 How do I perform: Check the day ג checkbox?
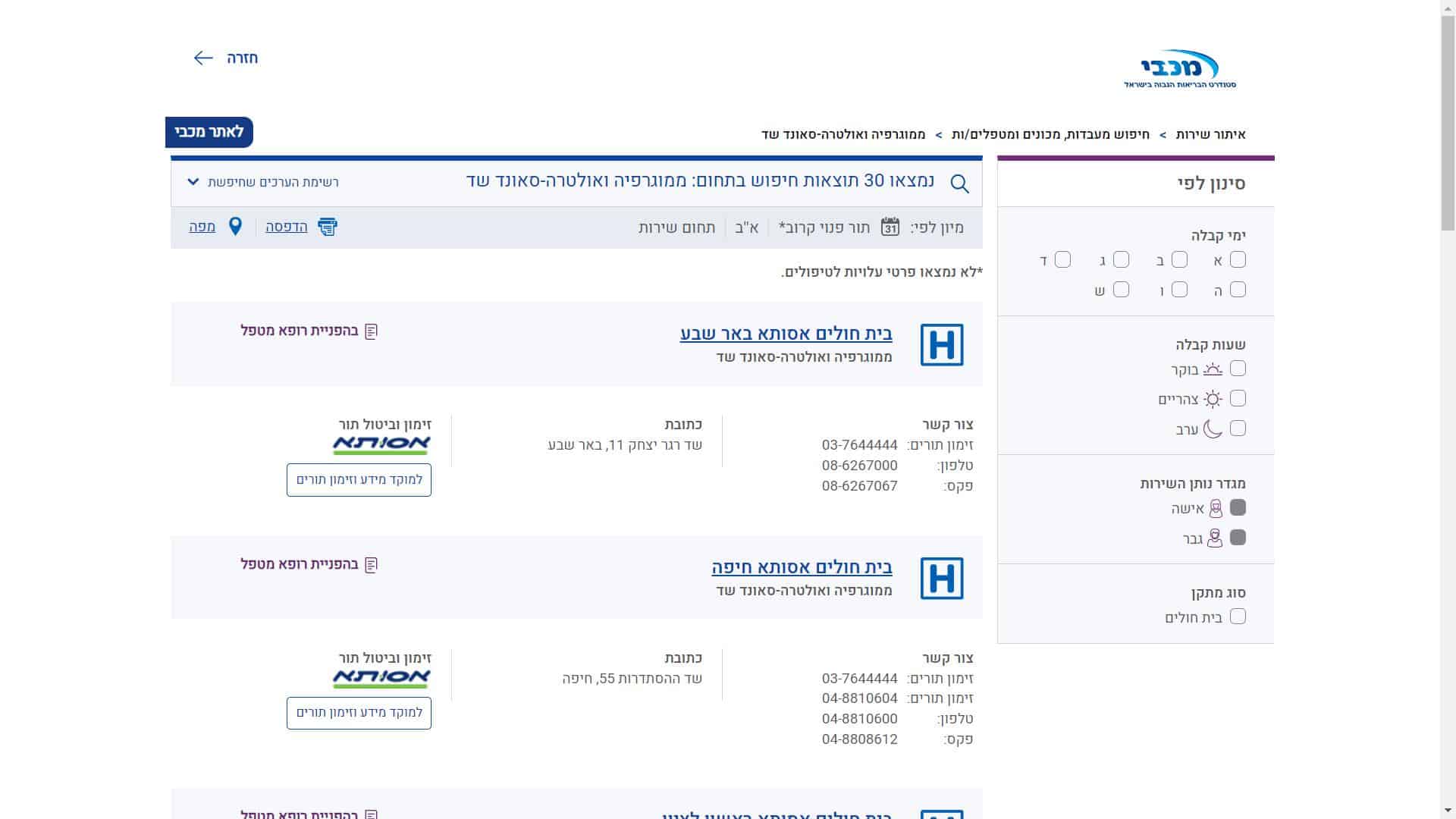point(1121,260)
